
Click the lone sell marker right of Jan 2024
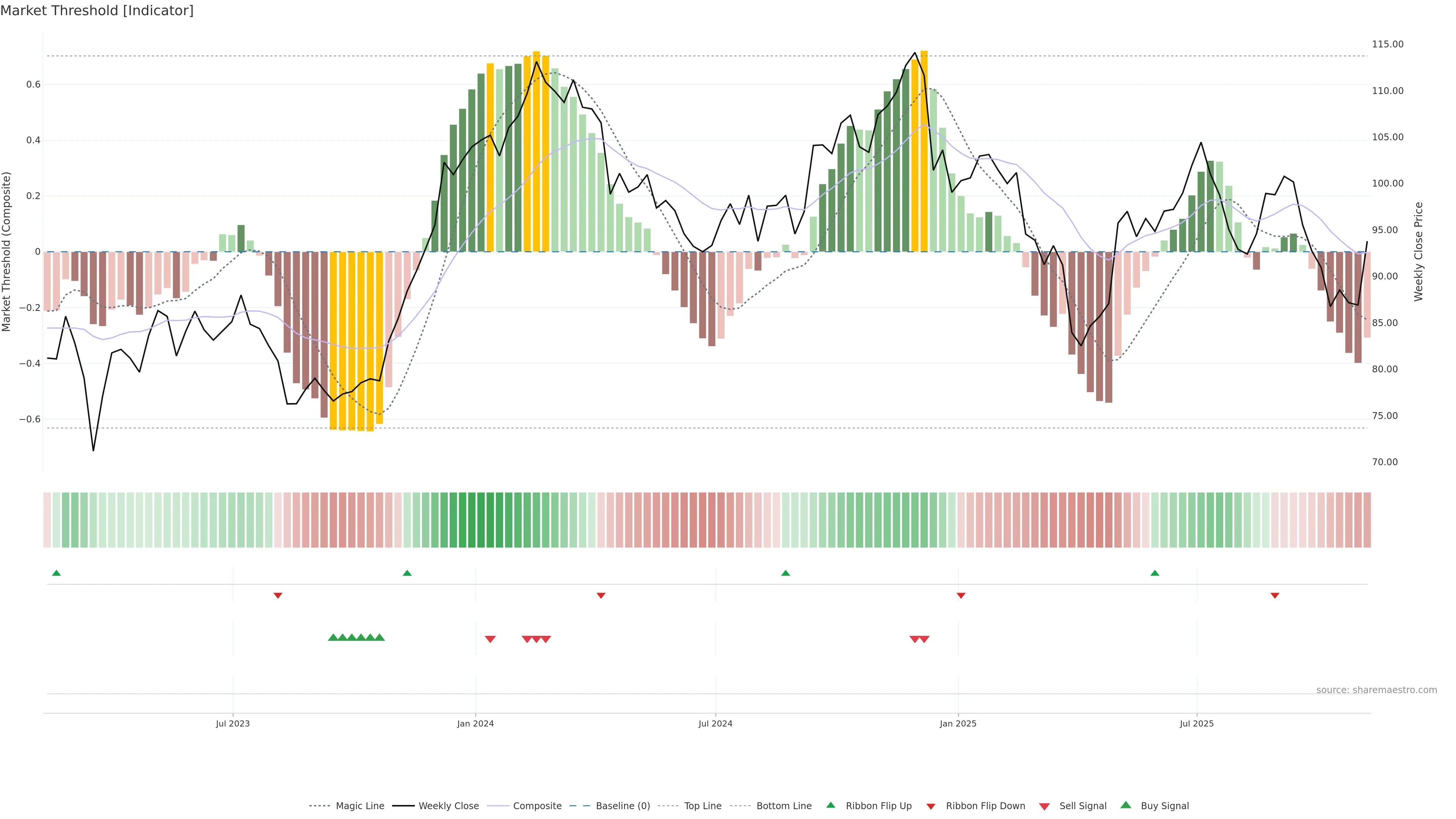[x=490, y=639]
